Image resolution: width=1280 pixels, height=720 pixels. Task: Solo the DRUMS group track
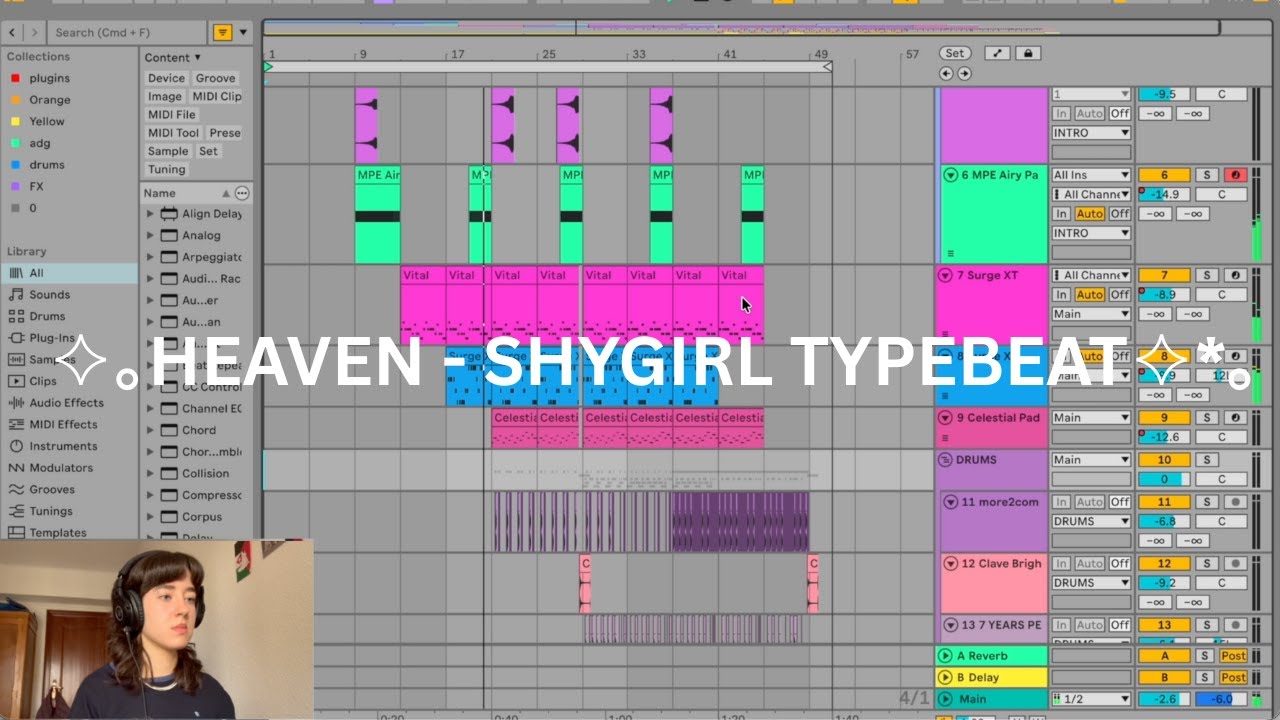click(1207, 460)
